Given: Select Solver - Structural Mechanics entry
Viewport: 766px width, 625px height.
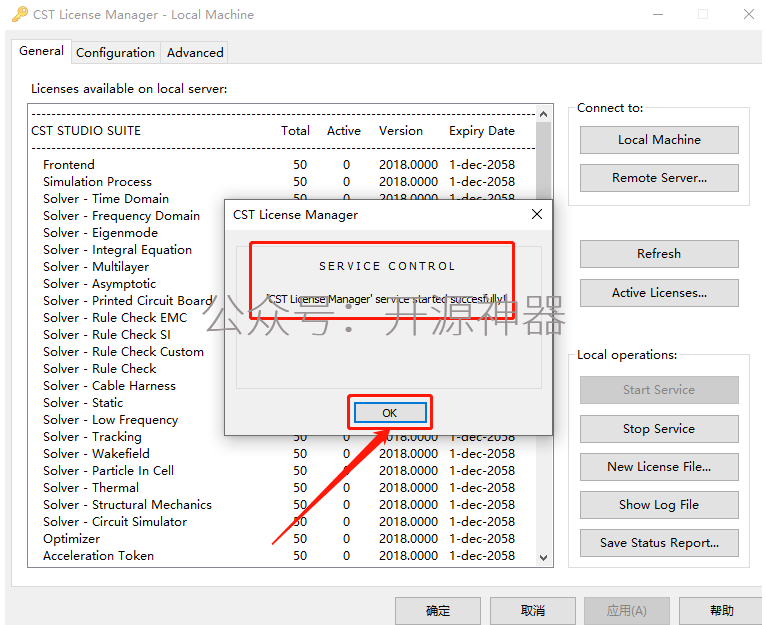Looking at the screenshot, I should click(278, 505).
